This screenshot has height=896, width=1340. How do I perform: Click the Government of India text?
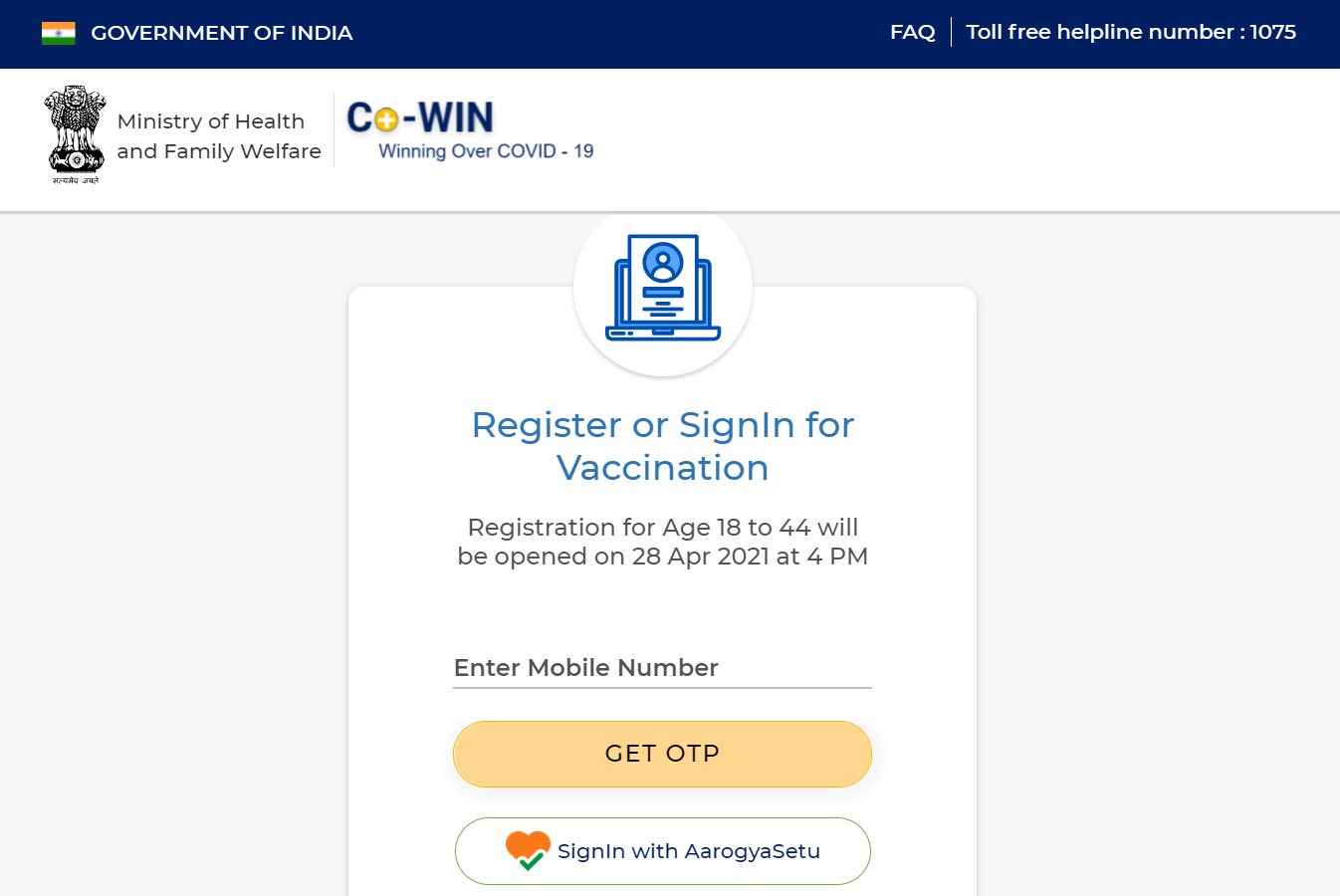point(222,33)
